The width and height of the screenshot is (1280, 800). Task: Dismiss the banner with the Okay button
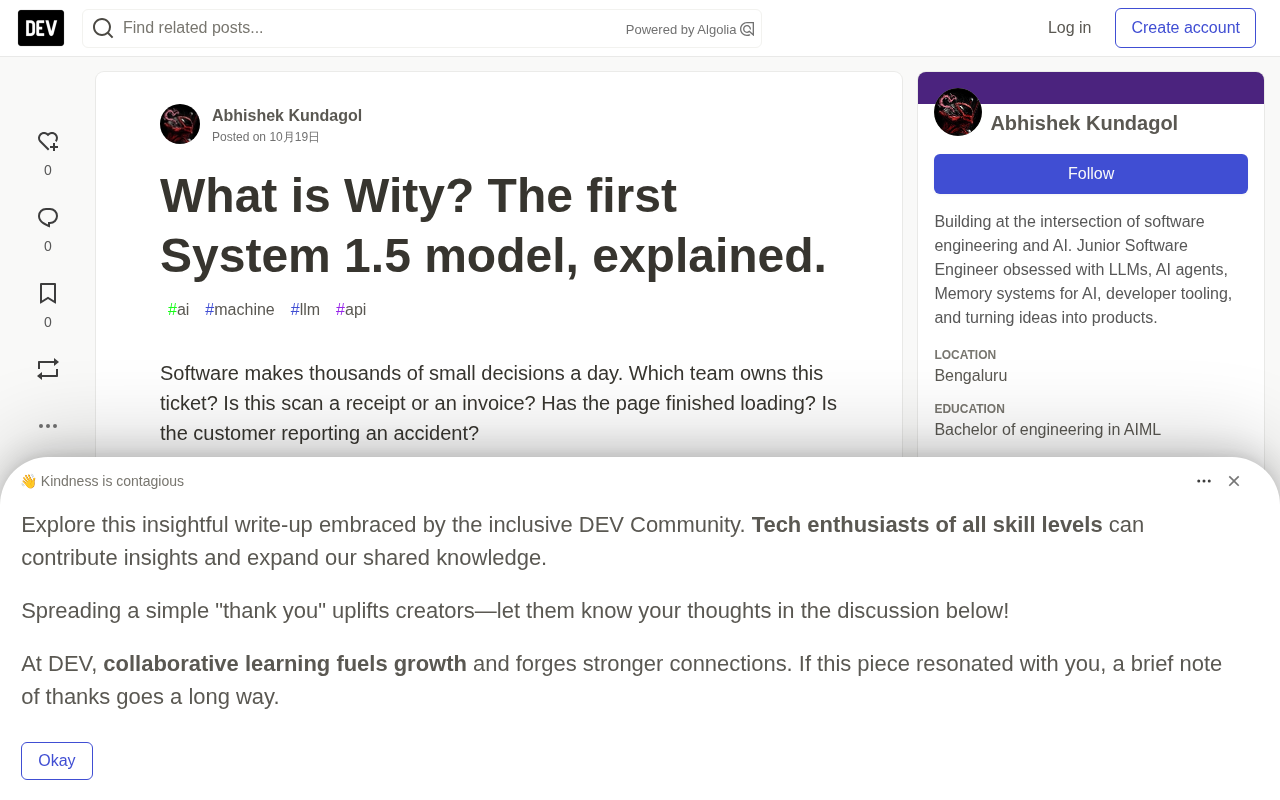point(57,761)
